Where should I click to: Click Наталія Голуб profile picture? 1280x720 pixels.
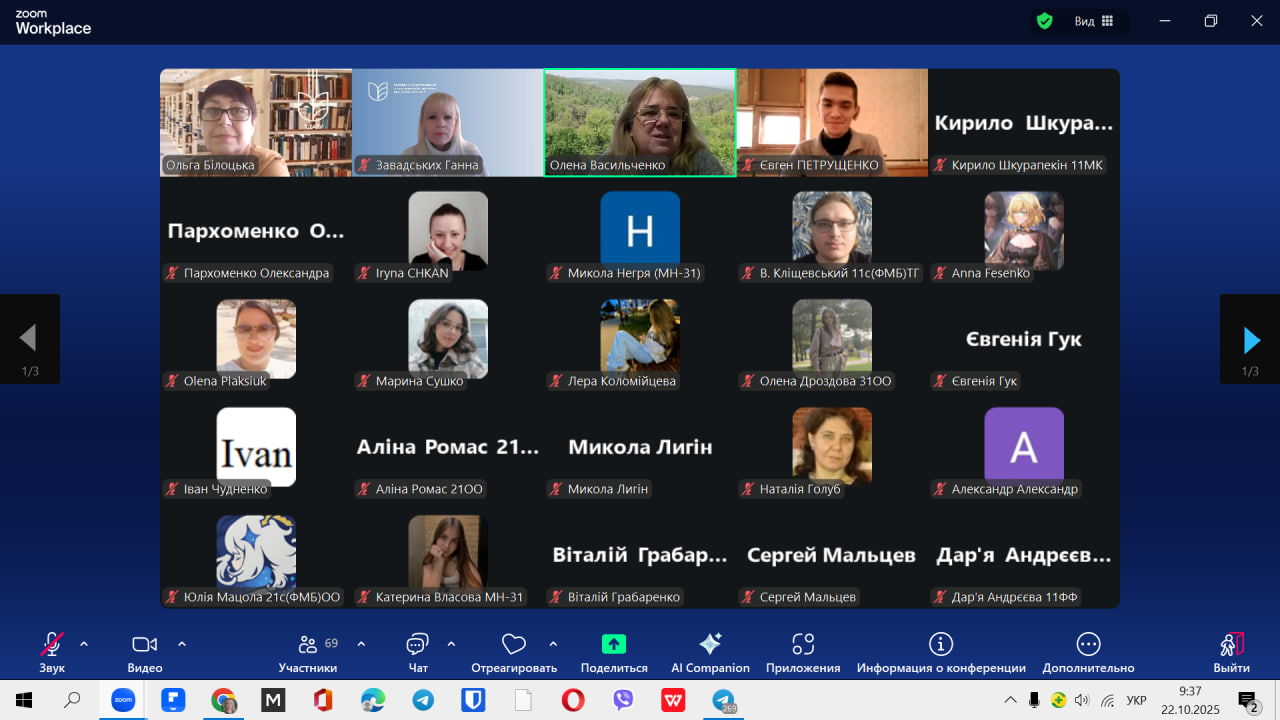pyautogui.click(x=832, y=447)
